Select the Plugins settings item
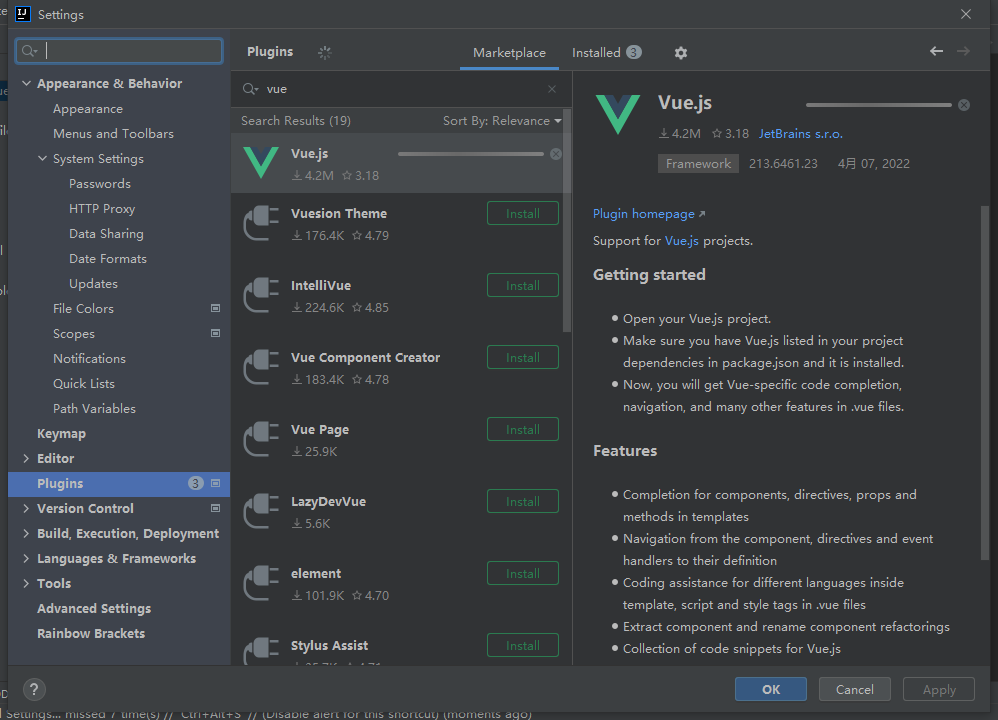The width and height of the screenshot is (998, 720). (x=119, y=484)
